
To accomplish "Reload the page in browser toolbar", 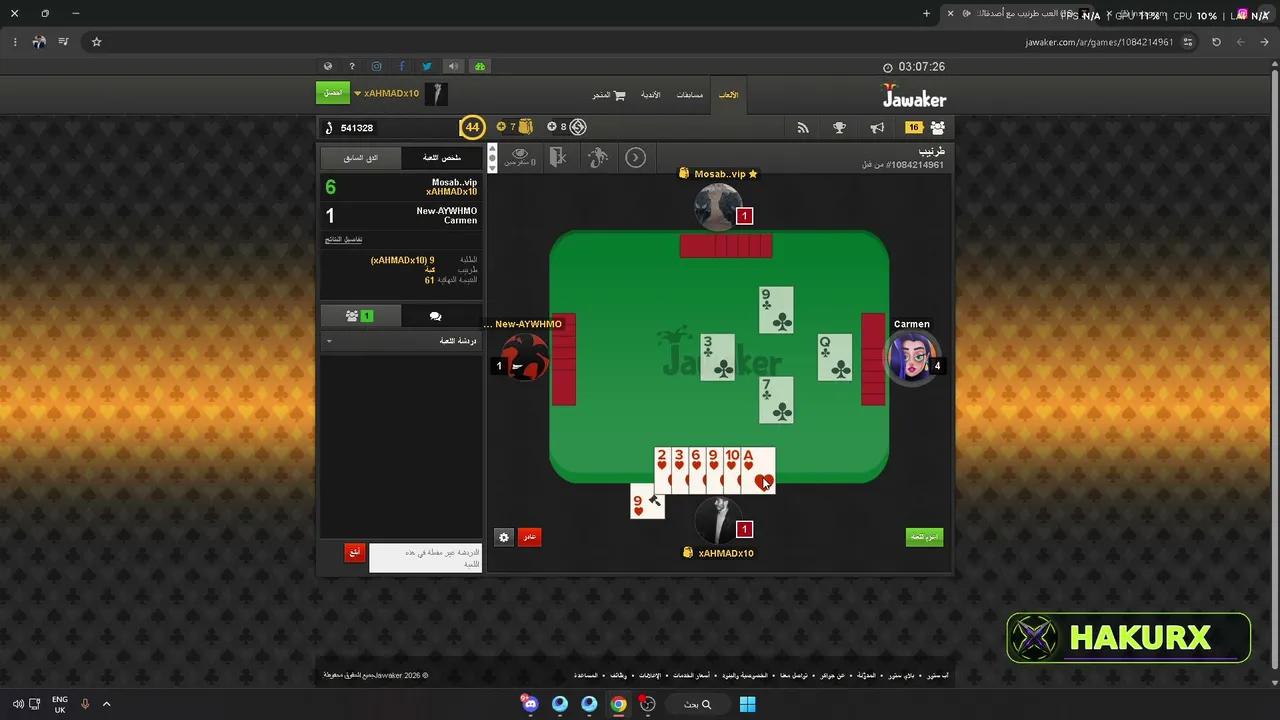I will [x=1216, y=42].
